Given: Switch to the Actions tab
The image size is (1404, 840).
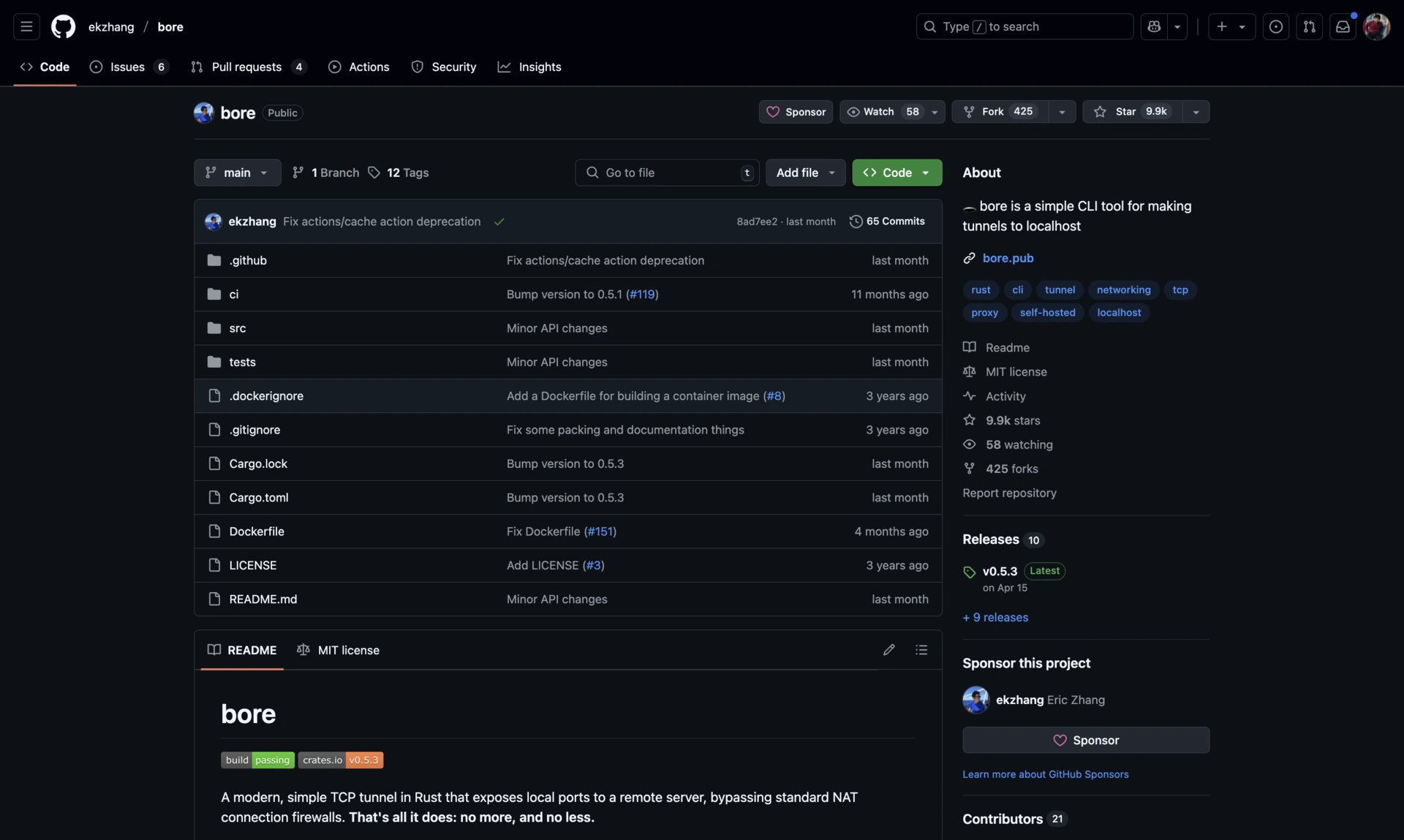Looking at the screenshot, I should 358,67.
